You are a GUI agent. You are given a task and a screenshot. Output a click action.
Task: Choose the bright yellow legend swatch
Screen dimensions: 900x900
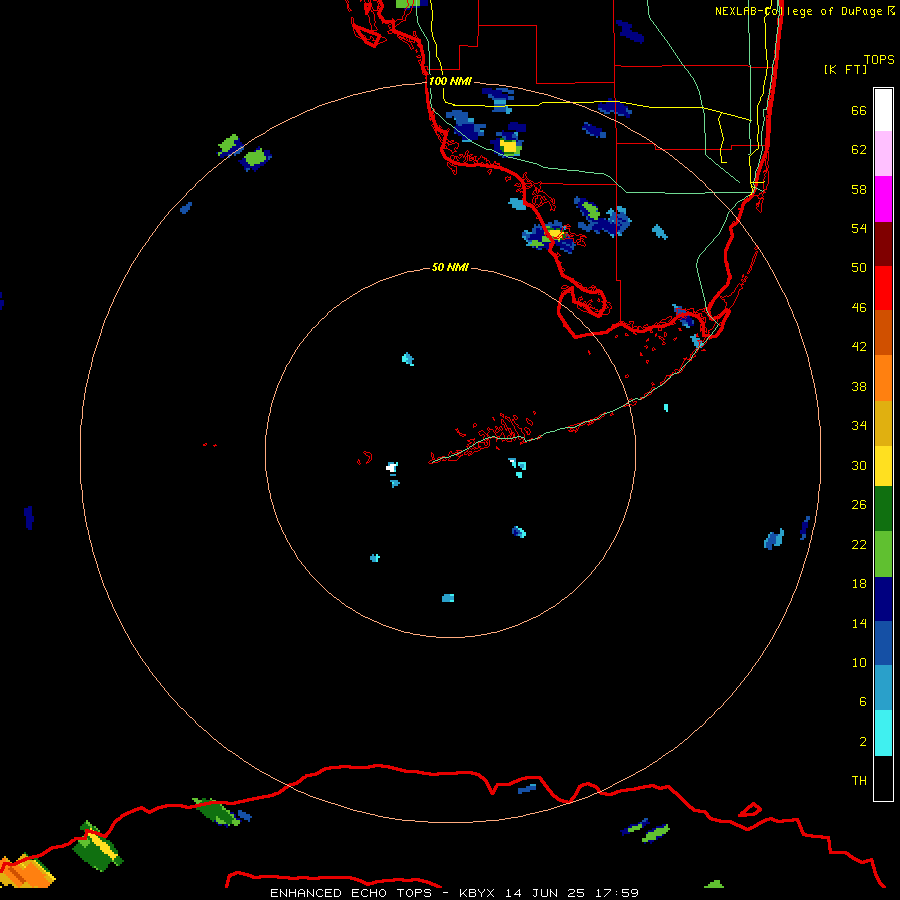(883, 466)
